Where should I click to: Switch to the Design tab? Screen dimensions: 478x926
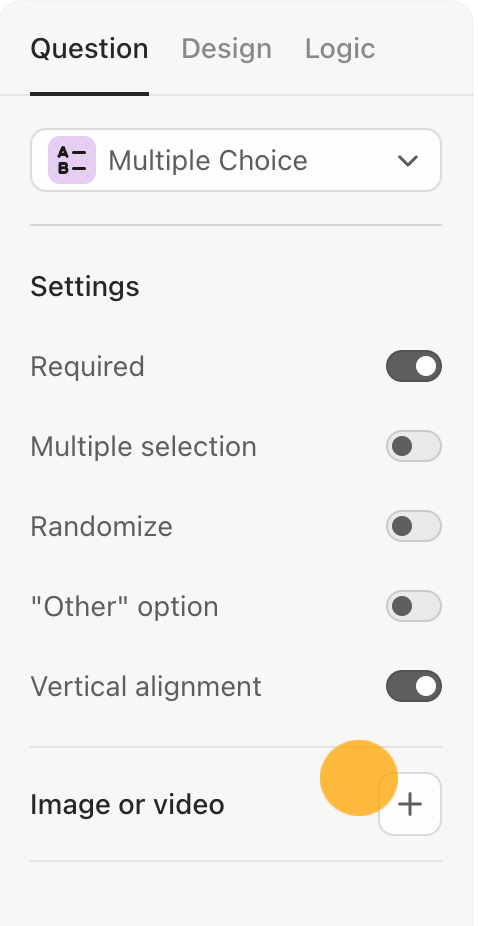[x=226, y=48]
